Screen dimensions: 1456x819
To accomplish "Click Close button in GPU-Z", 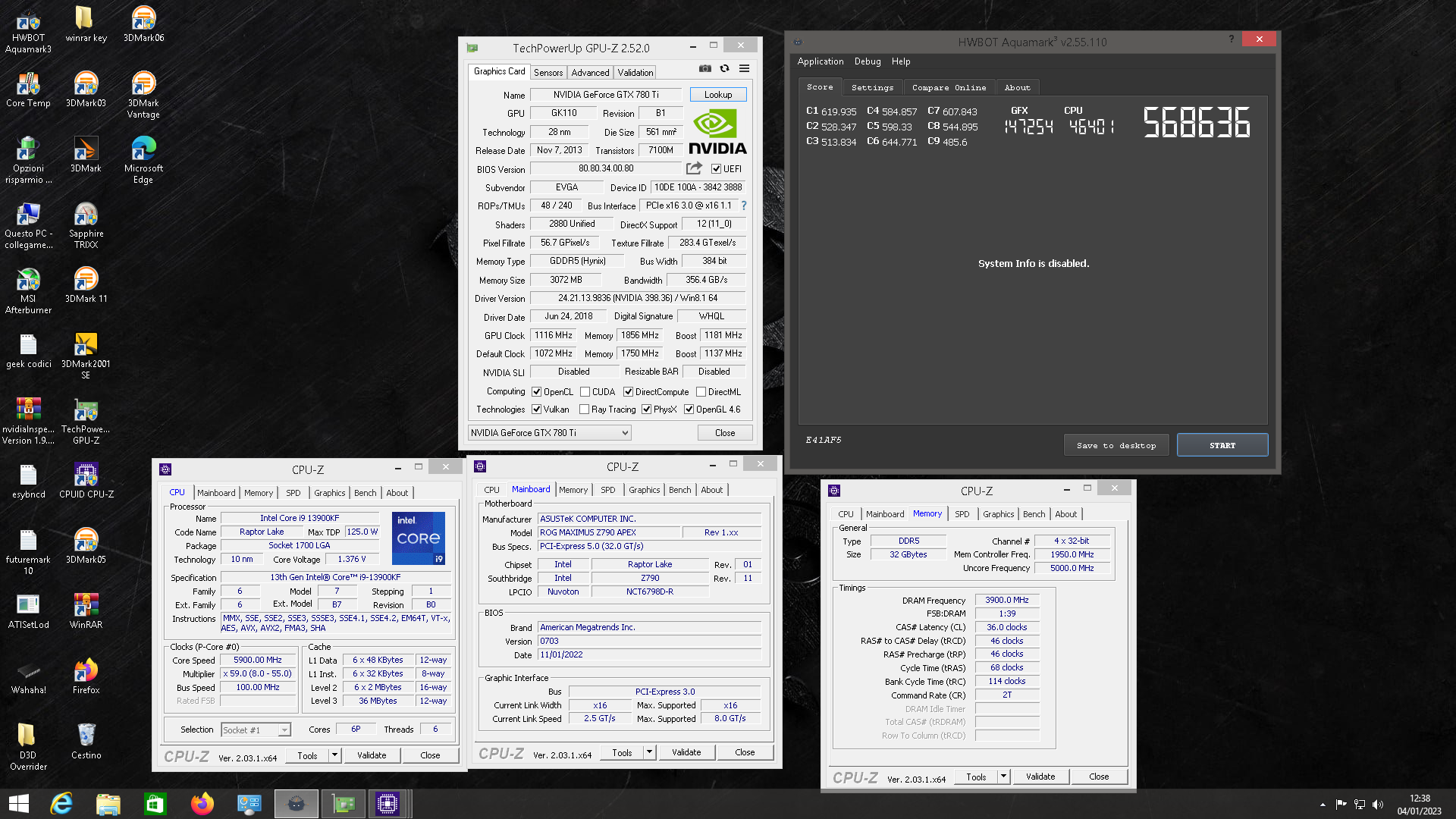I will tap(725, 433).
